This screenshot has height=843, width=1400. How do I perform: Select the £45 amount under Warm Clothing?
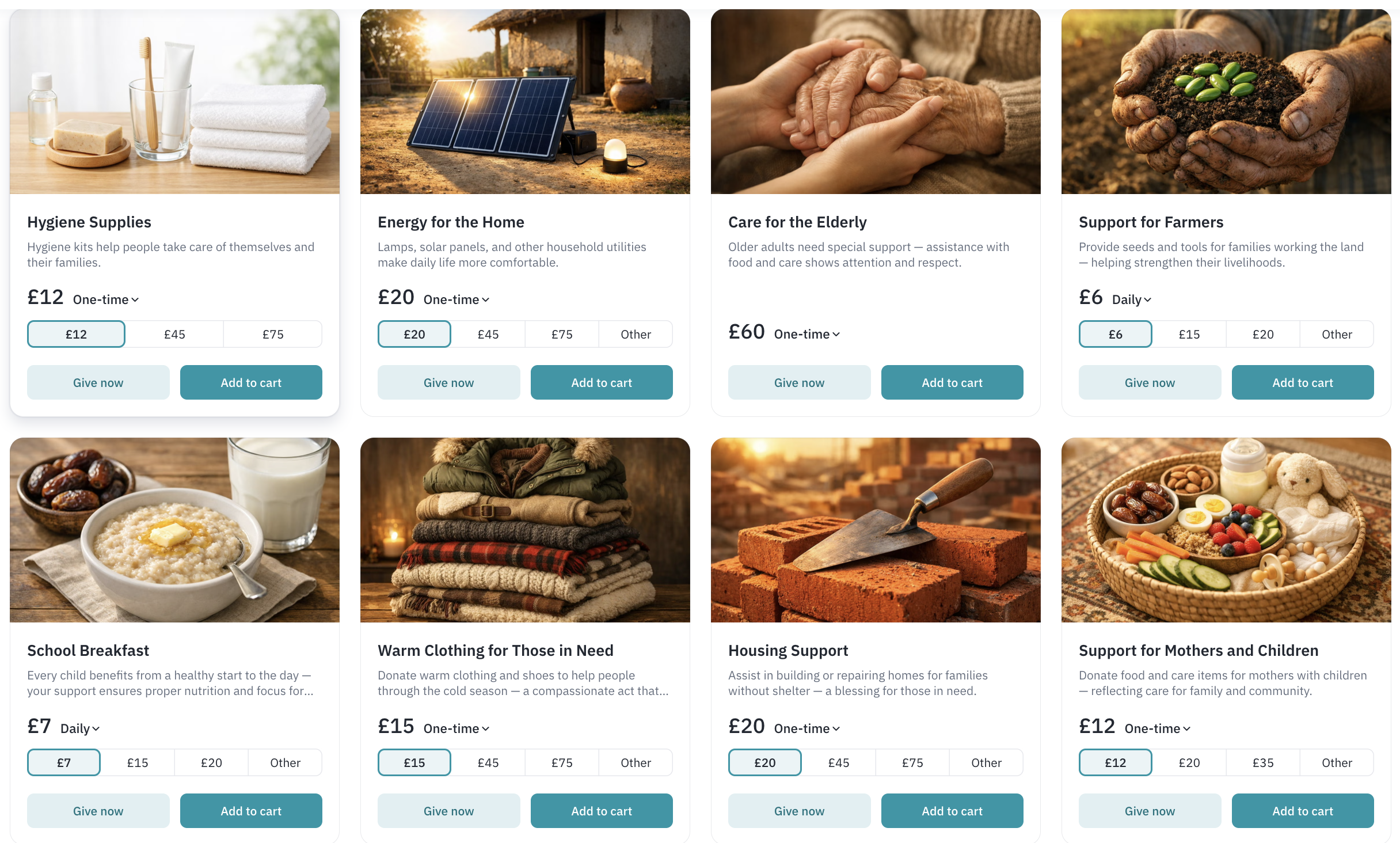(488, 762)
